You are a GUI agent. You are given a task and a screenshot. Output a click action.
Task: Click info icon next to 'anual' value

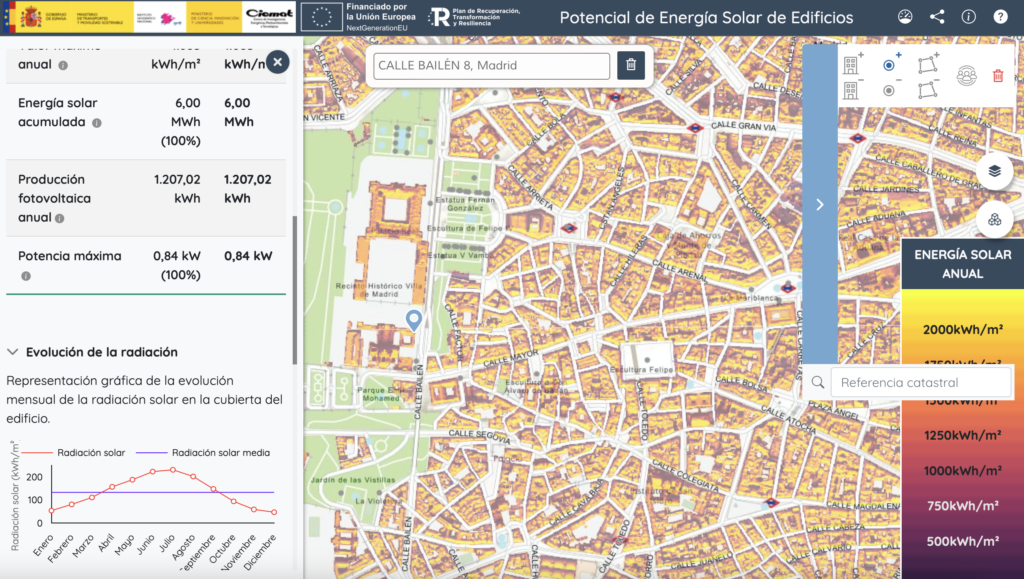point(63,65)
